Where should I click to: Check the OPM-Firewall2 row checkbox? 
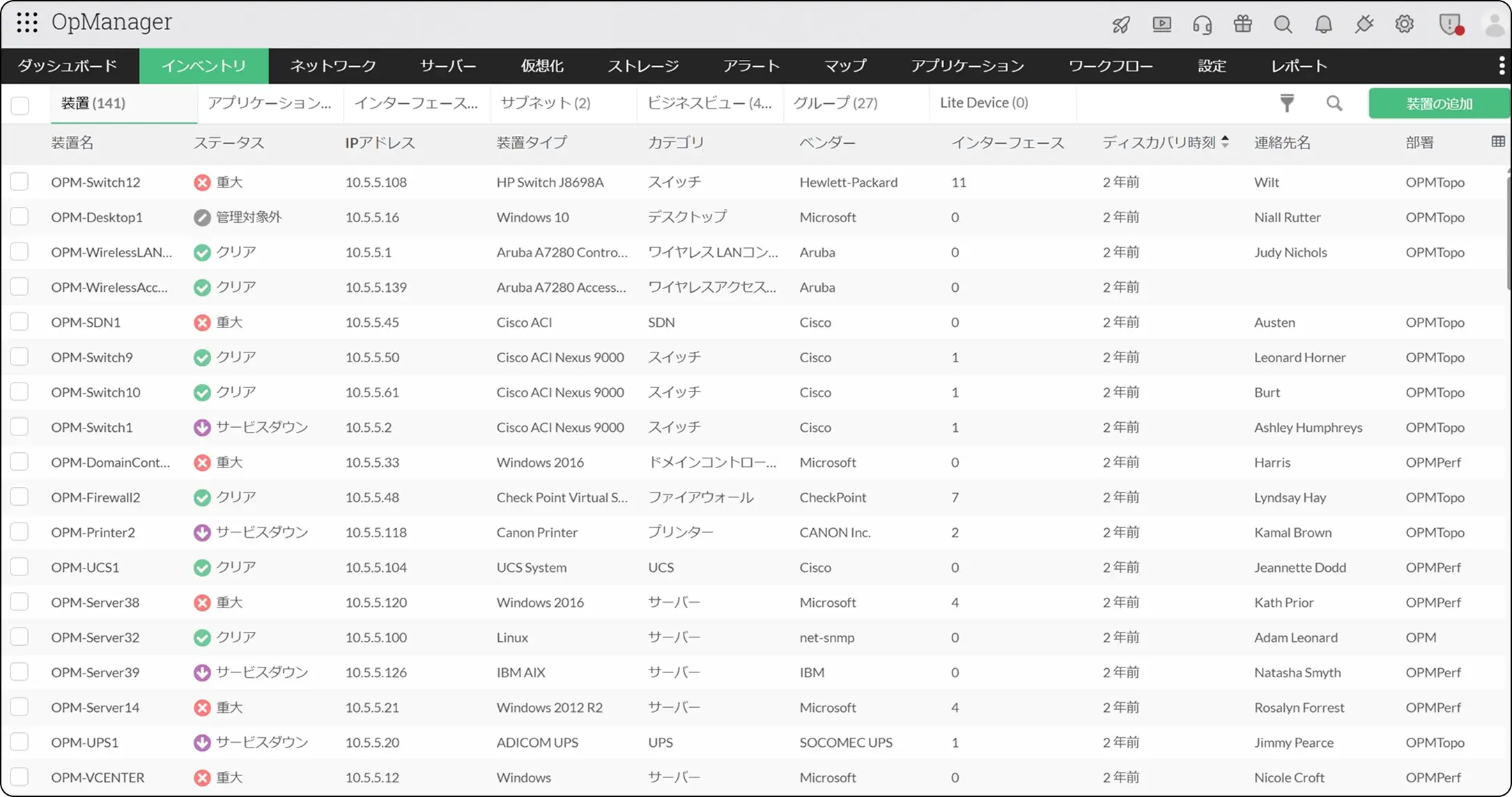click(x=20, y=497)
